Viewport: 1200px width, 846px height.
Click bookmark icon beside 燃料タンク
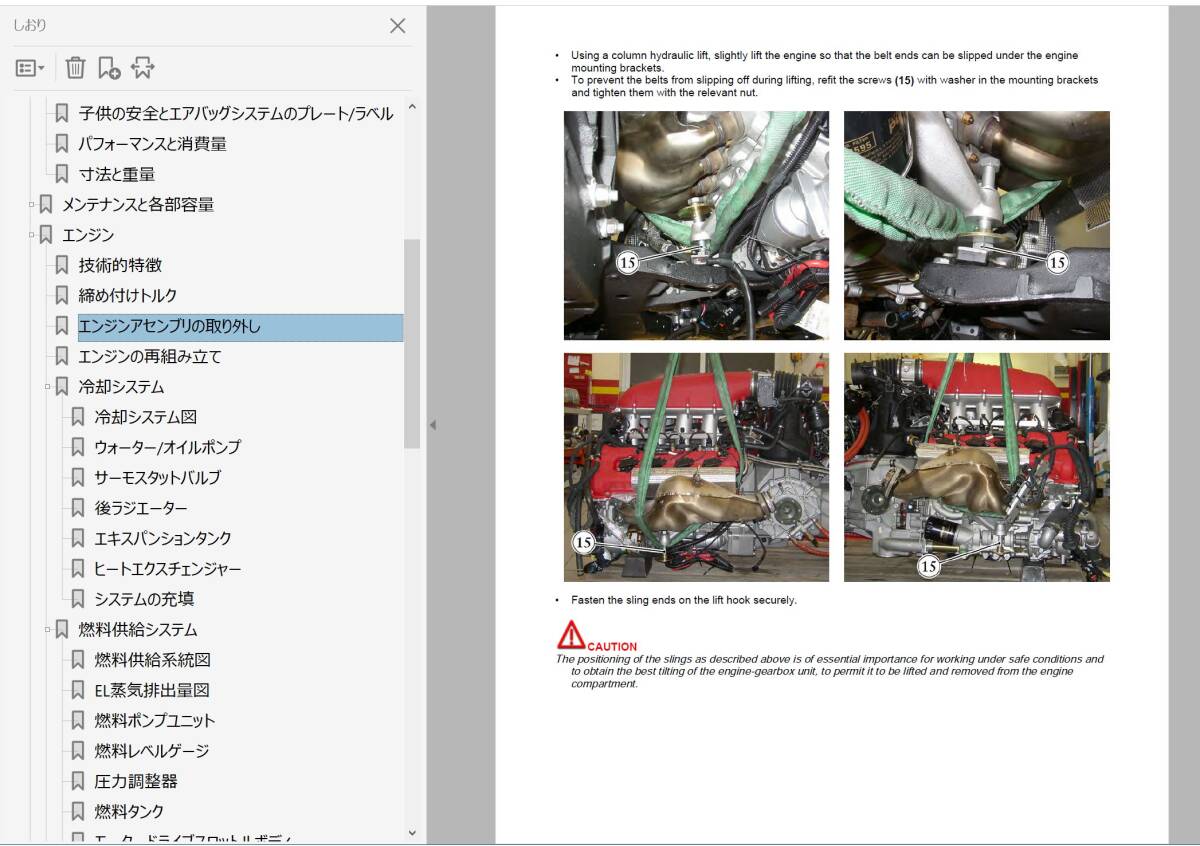[78, 811]
